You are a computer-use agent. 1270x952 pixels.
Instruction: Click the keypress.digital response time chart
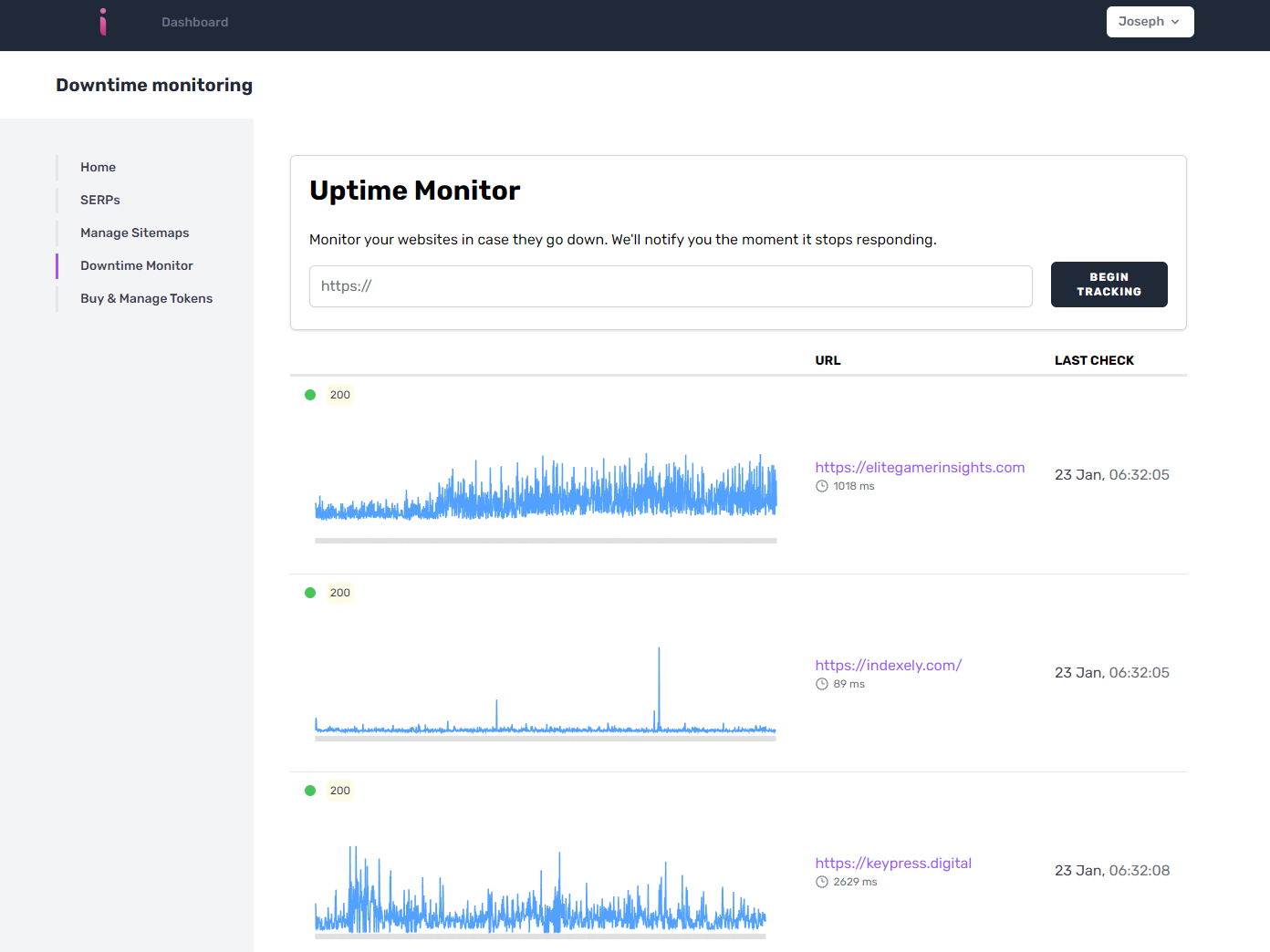click(541, 891)
